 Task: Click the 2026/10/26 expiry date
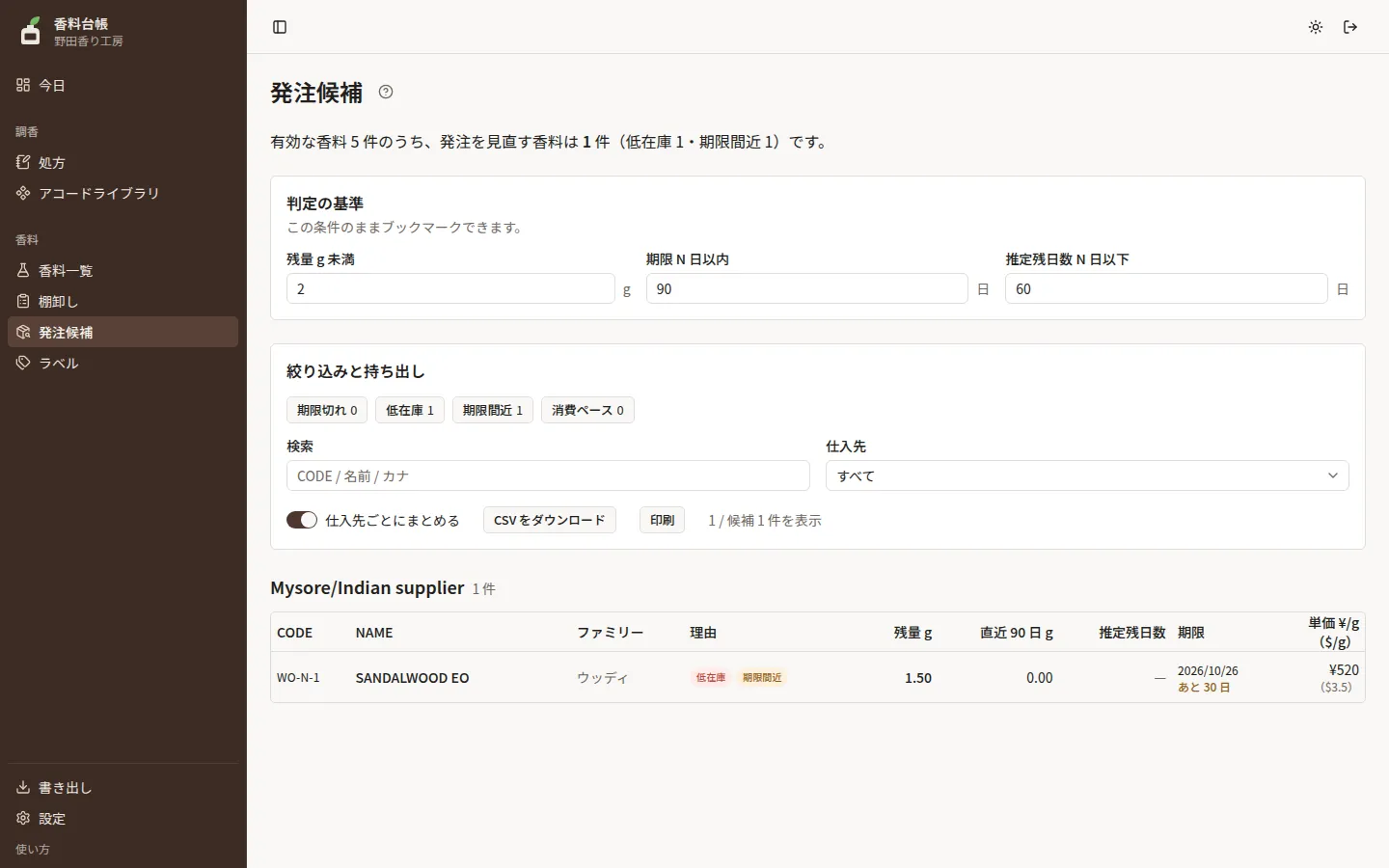tap(1208, 670)
